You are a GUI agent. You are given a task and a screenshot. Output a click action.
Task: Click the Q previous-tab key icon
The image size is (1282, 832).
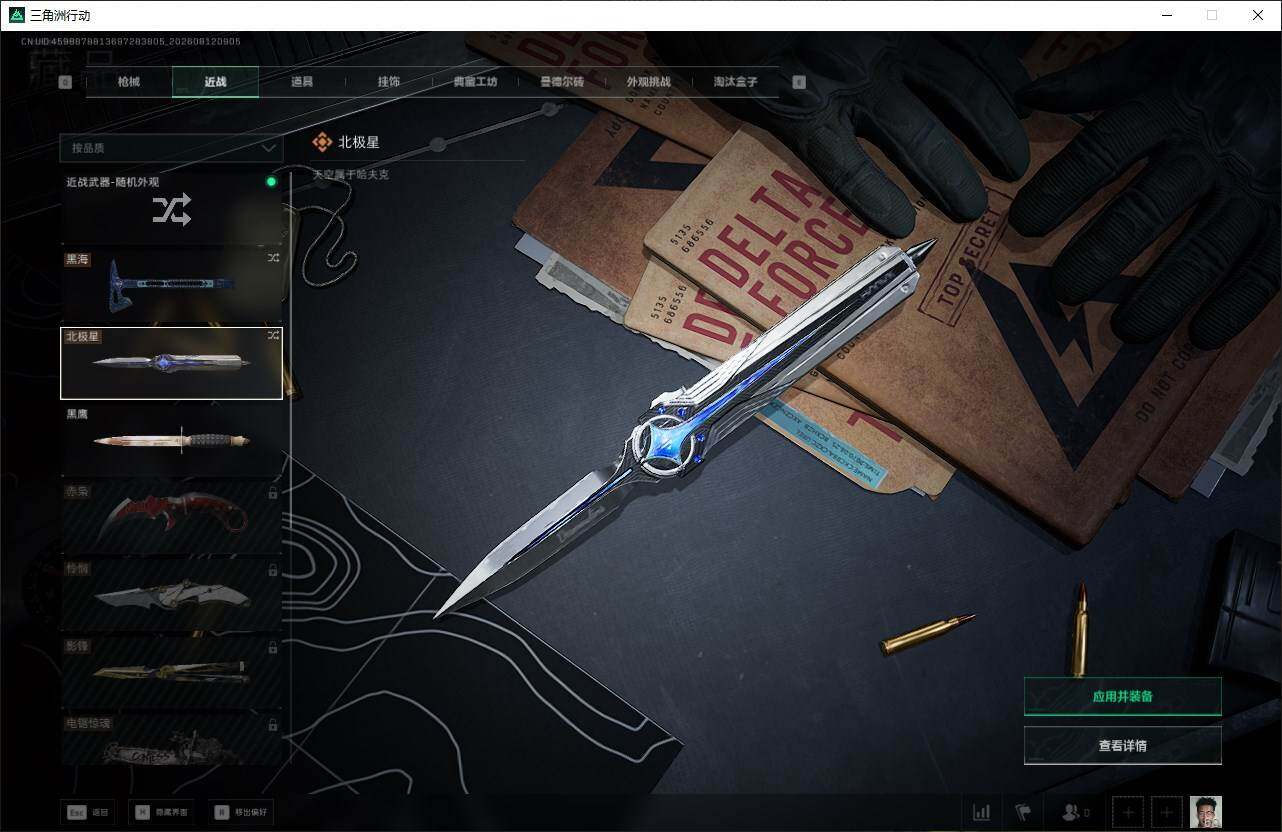[65, 82]
